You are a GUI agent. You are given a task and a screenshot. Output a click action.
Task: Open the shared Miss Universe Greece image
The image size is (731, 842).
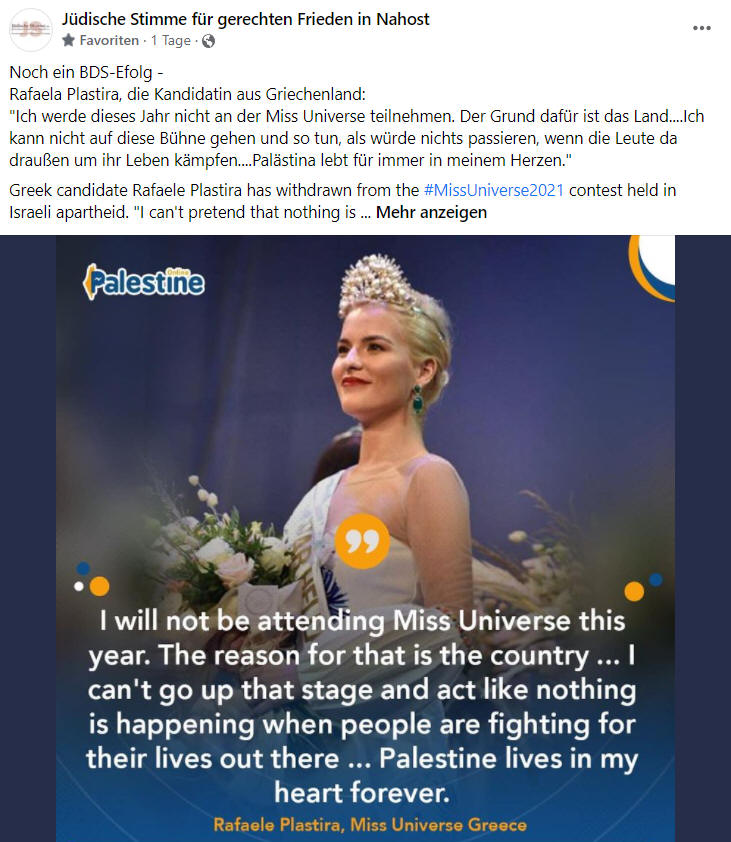click(x=365, y=539)
